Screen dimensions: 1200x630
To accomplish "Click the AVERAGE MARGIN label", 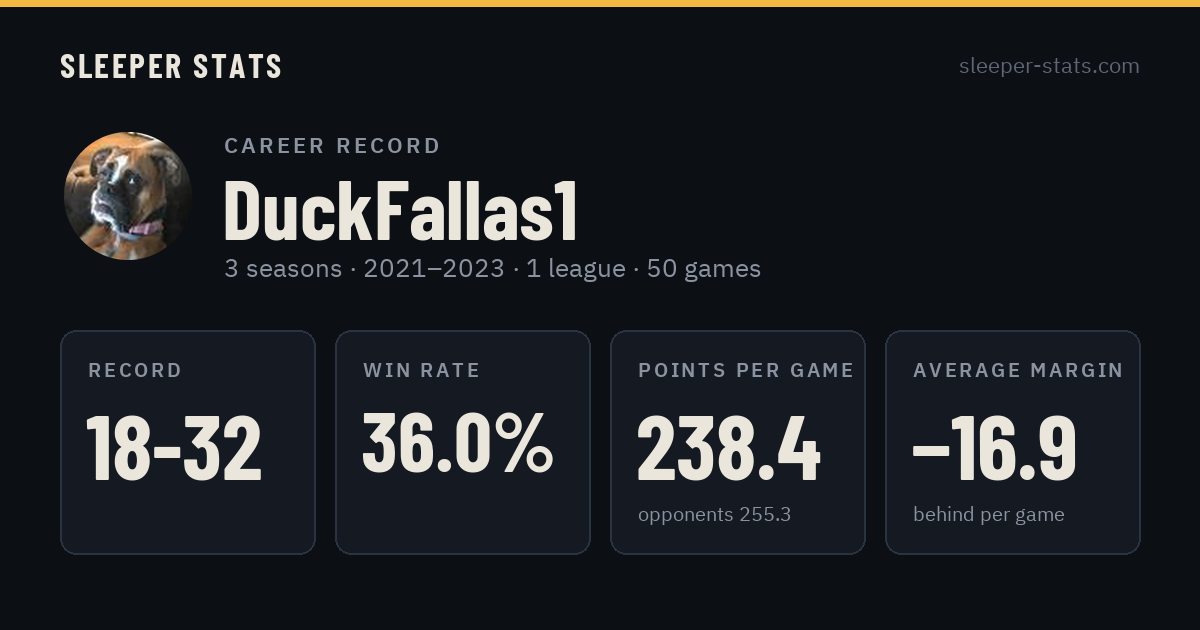I will 1018,370.
